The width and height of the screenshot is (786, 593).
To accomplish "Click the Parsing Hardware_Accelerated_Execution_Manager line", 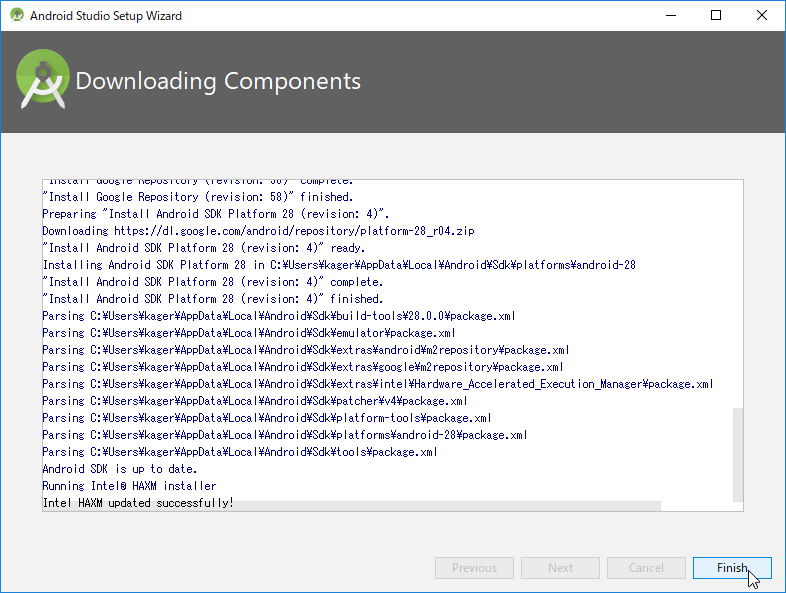I will pos(378,383).
